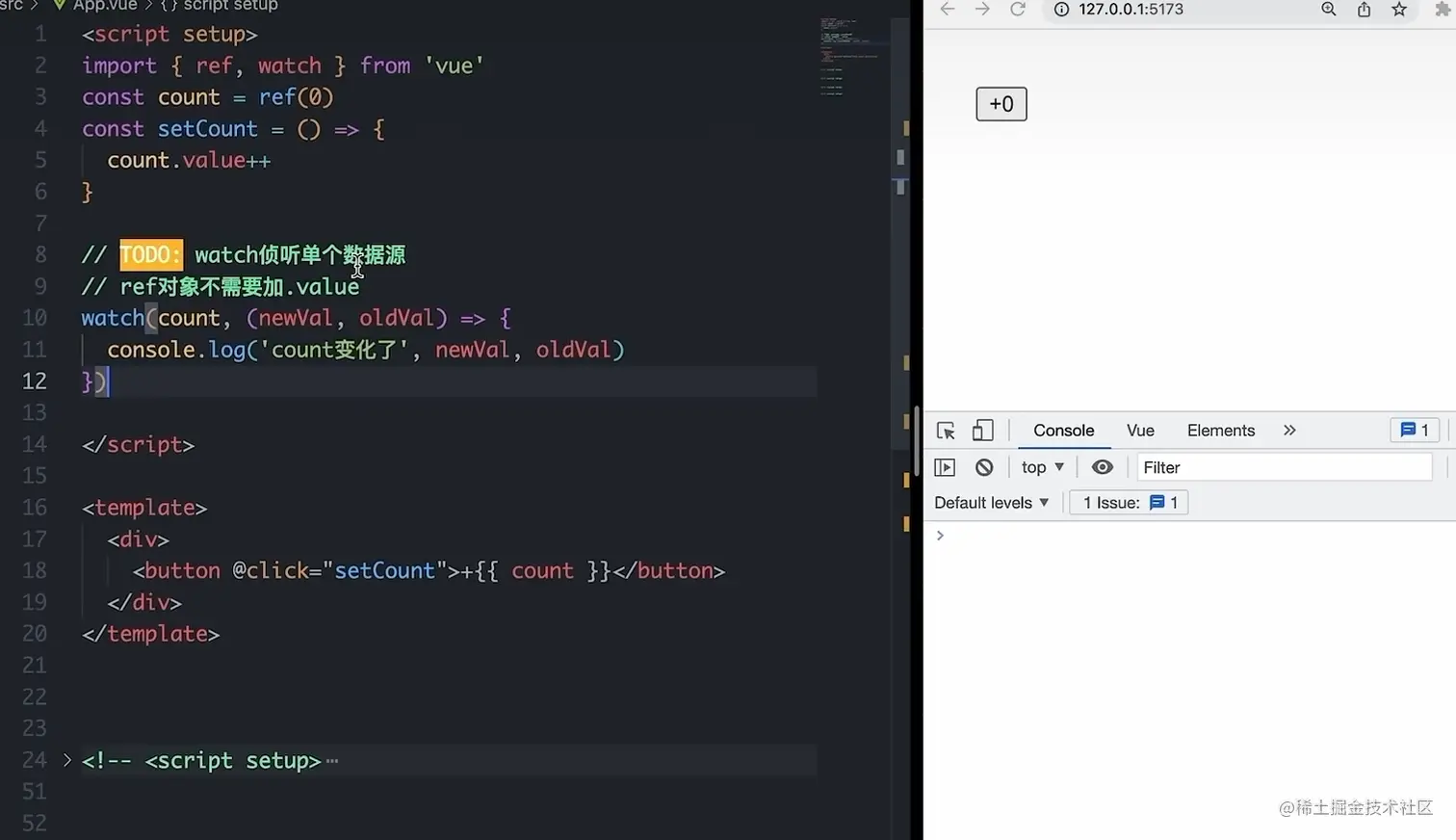Click the console prompt chevron

tap(940, 536)
